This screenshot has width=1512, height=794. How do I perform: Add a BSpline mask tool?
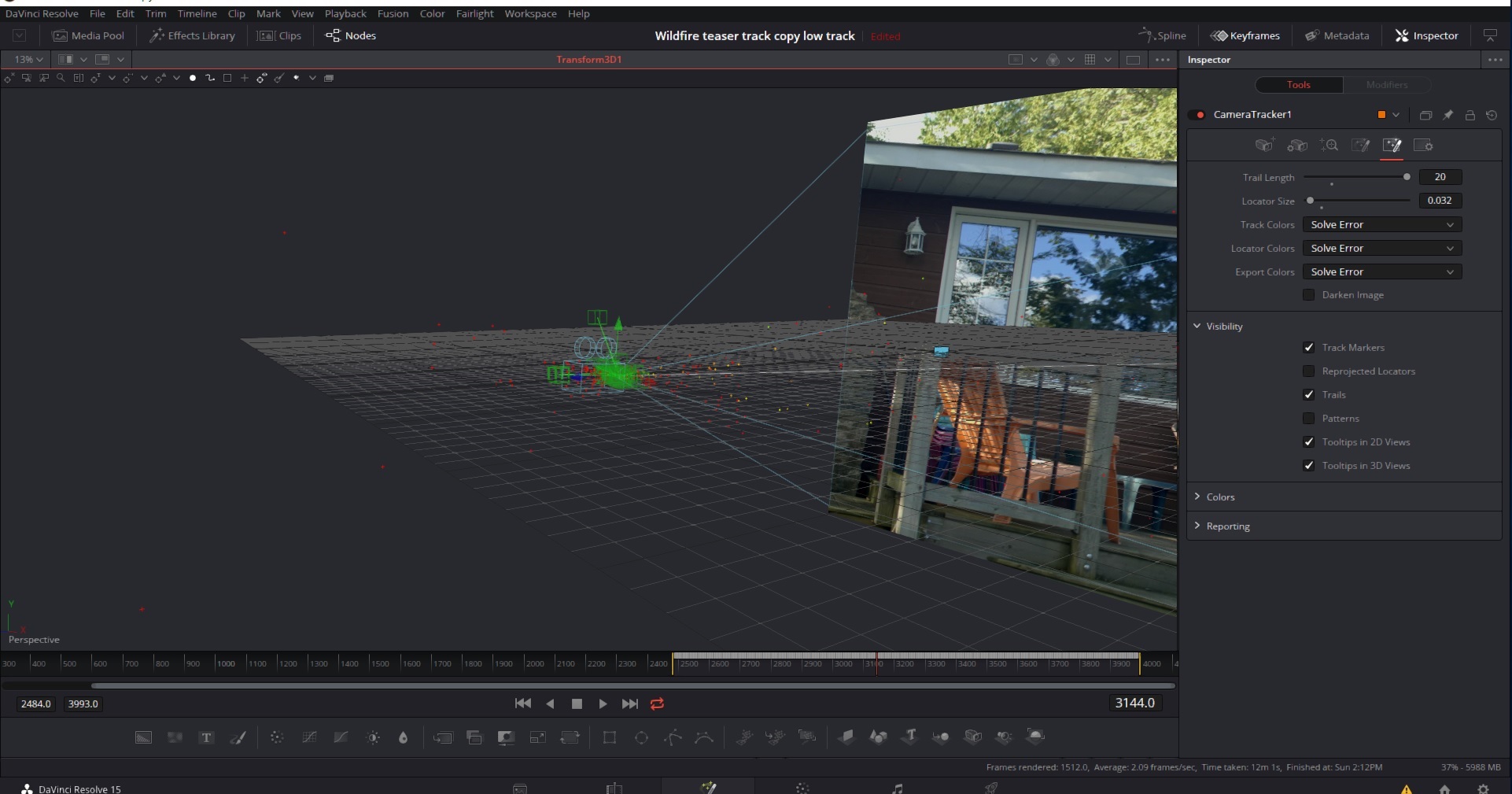pyautogui.click(x=704, y=737)
